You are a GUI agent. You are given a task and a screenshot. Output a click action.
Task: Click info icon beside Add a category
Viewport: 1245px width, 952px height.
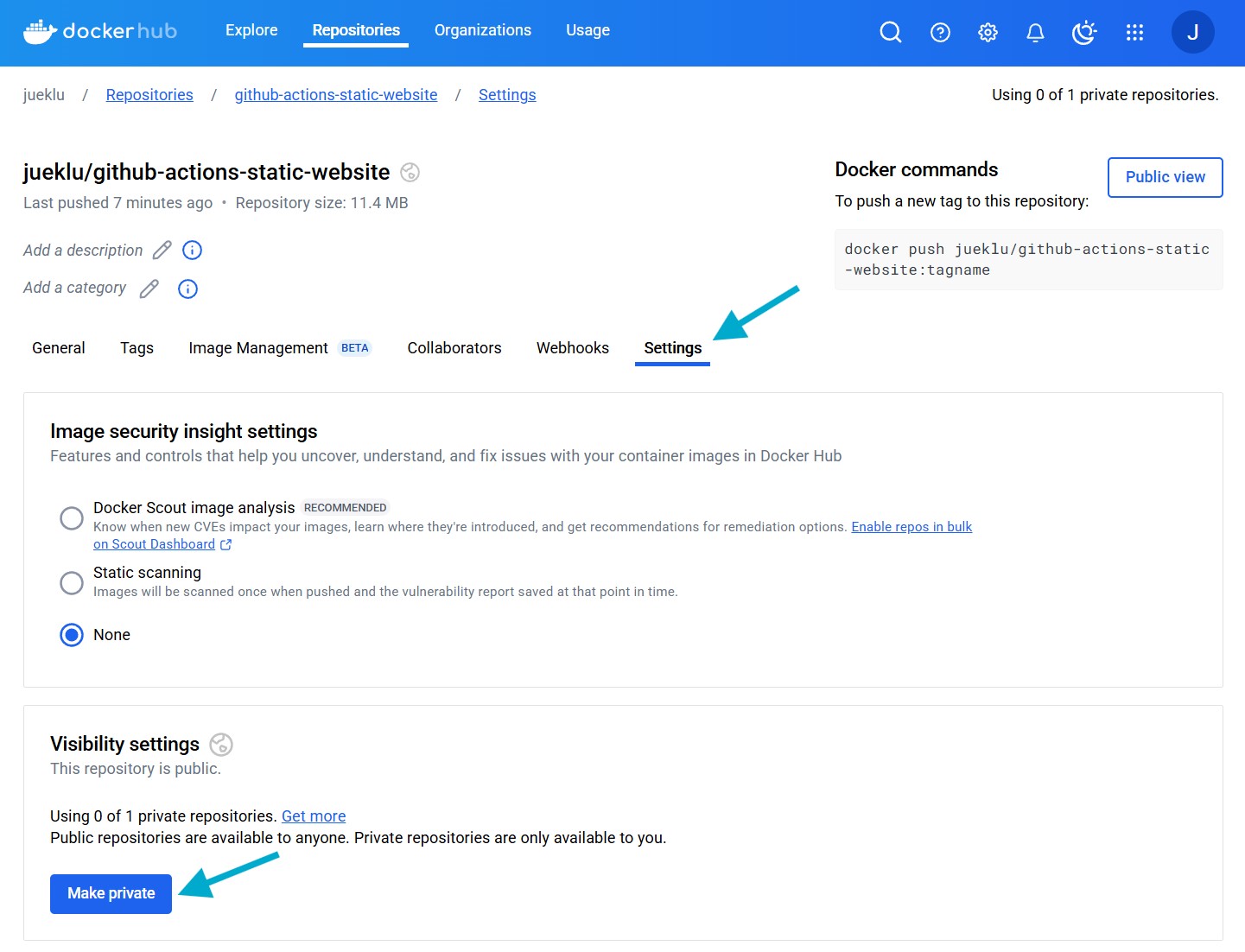coord(187,289)
